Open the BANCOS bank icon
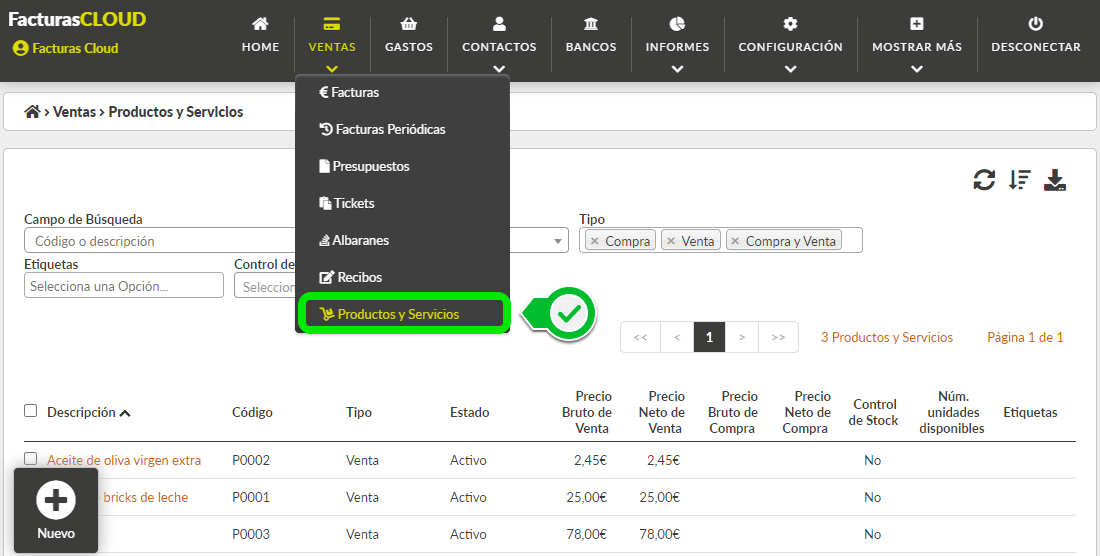Screen dimensions: 1100x556 591,24
